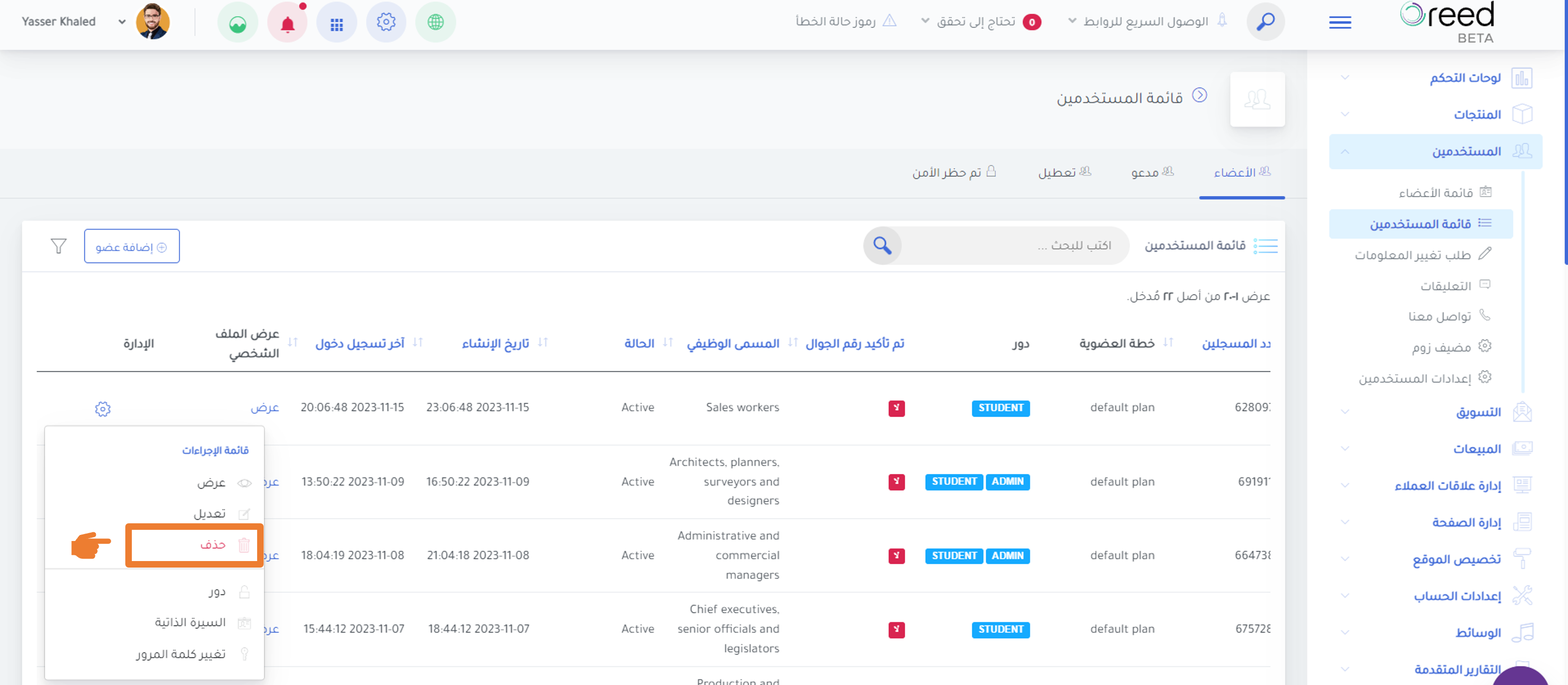This screenshot has height=685, width=1568.
Task: Switch to the تم حظر الأمن tab
Action: click(954, 173)
